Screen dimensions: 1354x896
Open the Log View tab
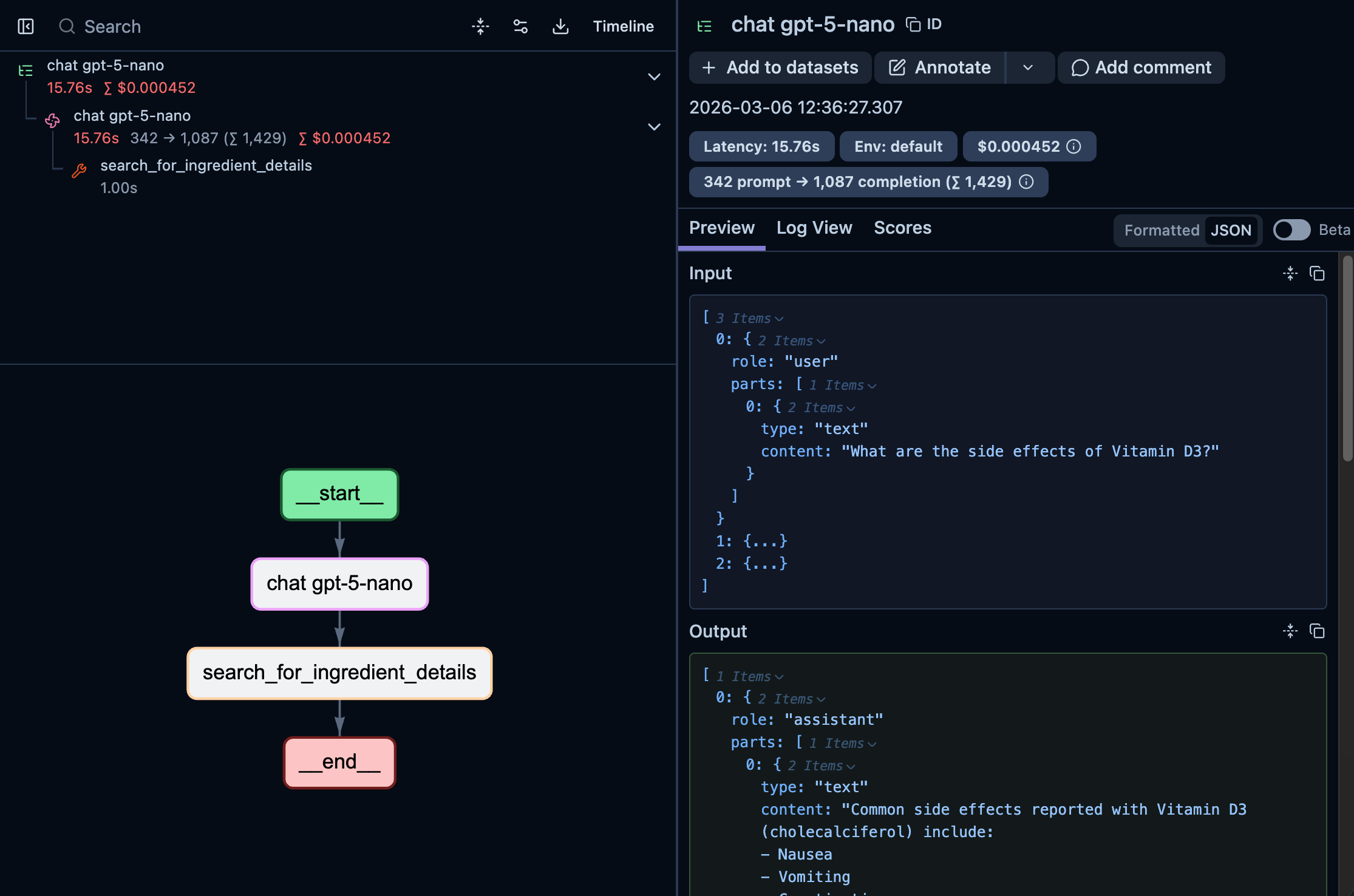pyautogui.click(x=814, y=228)
